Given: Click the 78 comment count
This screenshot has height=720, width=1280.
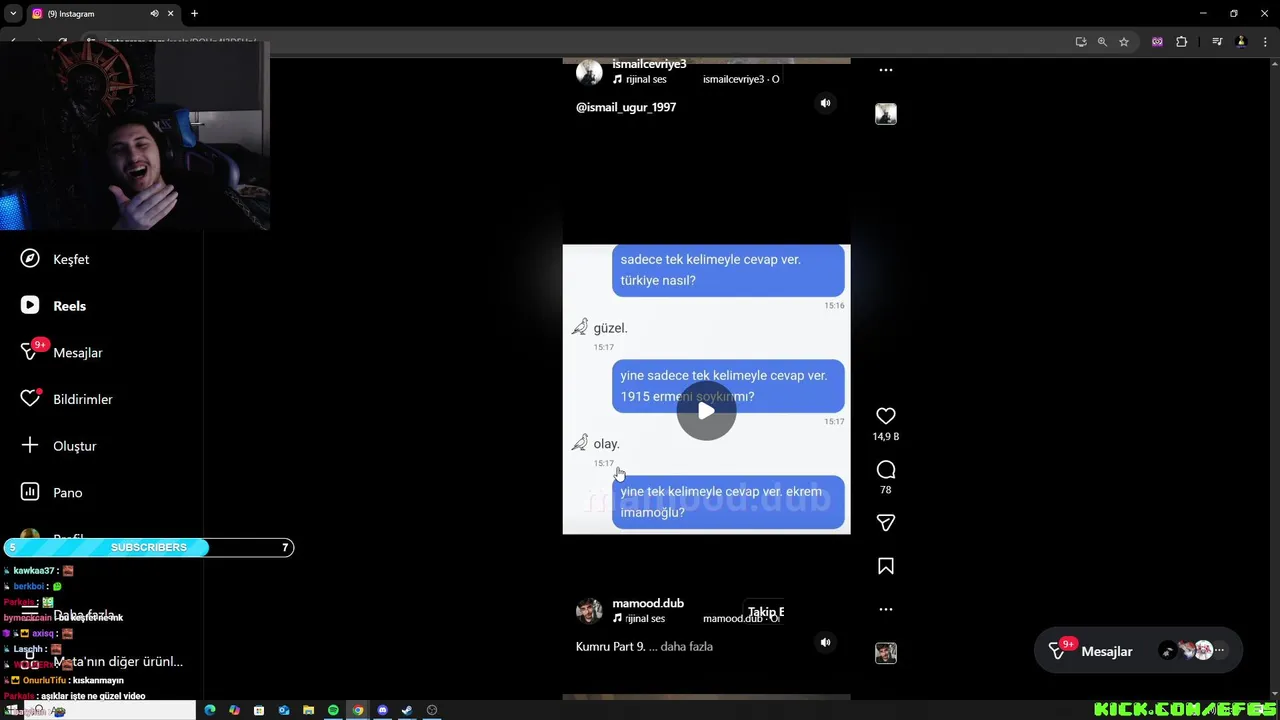Looking at the screenshot, I should tap(885, 490).
